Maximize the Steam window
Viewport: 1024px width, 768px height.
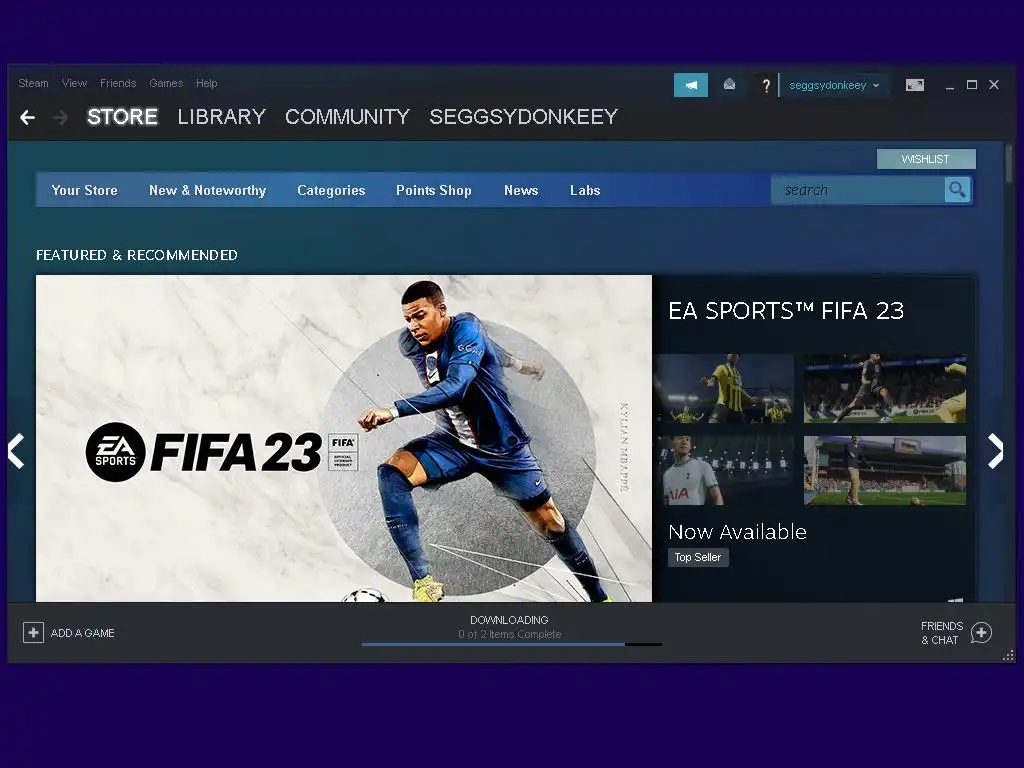(972, 85)
